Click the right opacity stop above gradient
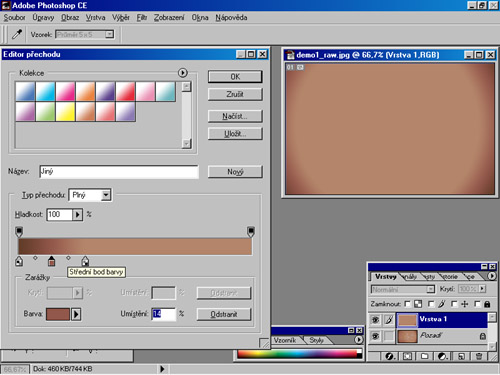The height and width of the screenshot is (375, 500). [251, 231]
